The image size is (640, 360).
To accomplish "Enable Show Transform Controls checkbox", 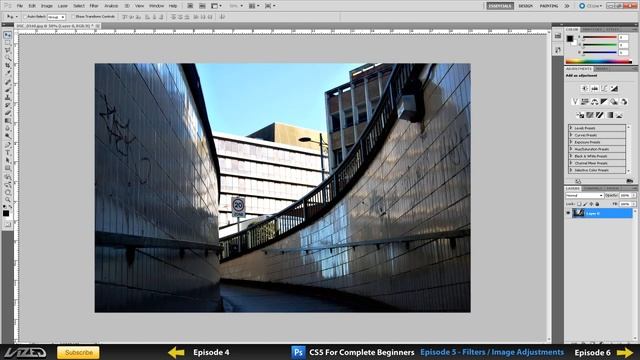I will click(x=73, y=17).
